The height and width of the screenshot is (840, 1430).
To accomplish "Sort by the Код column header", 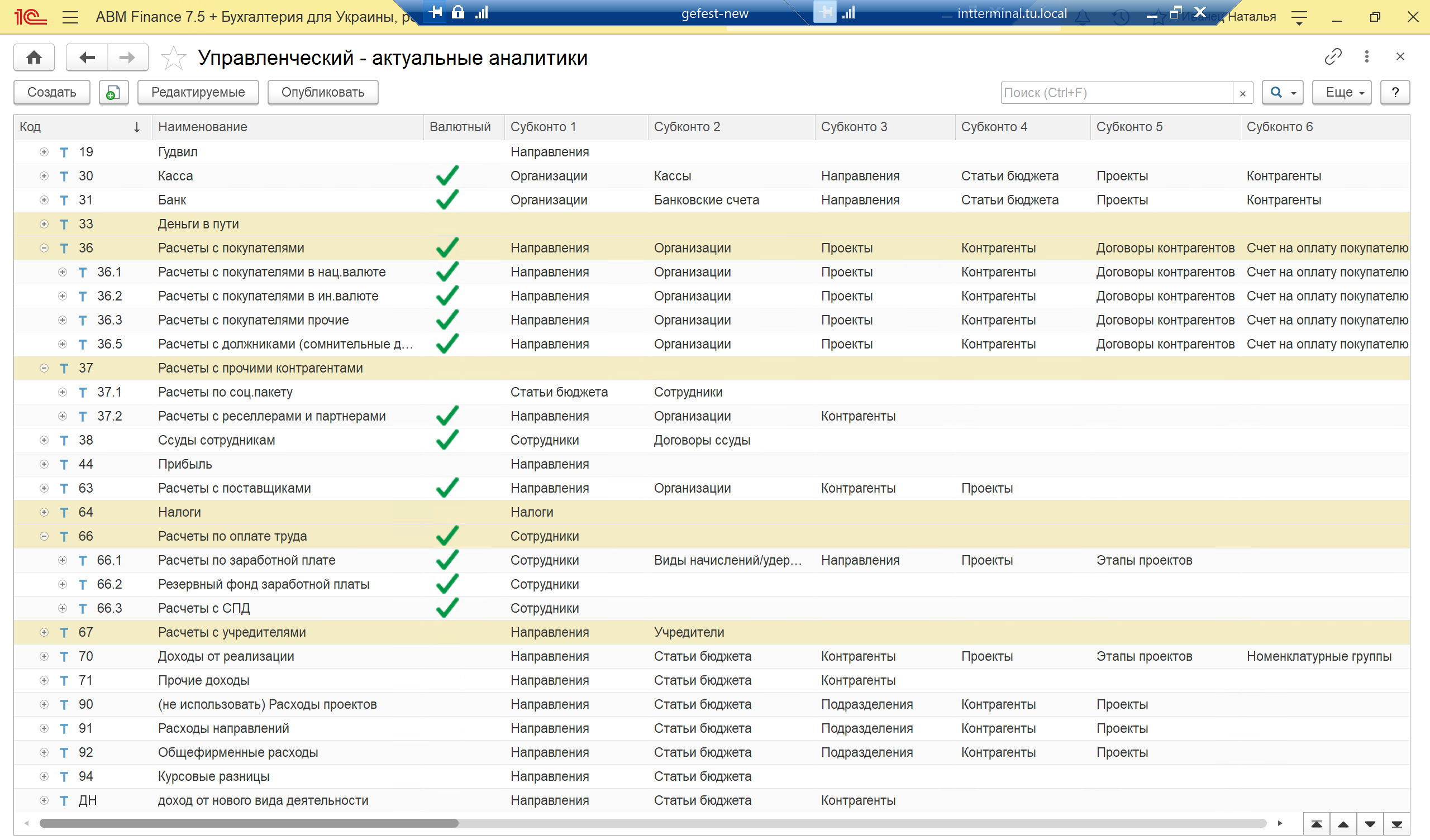I will tap(83, 127).
